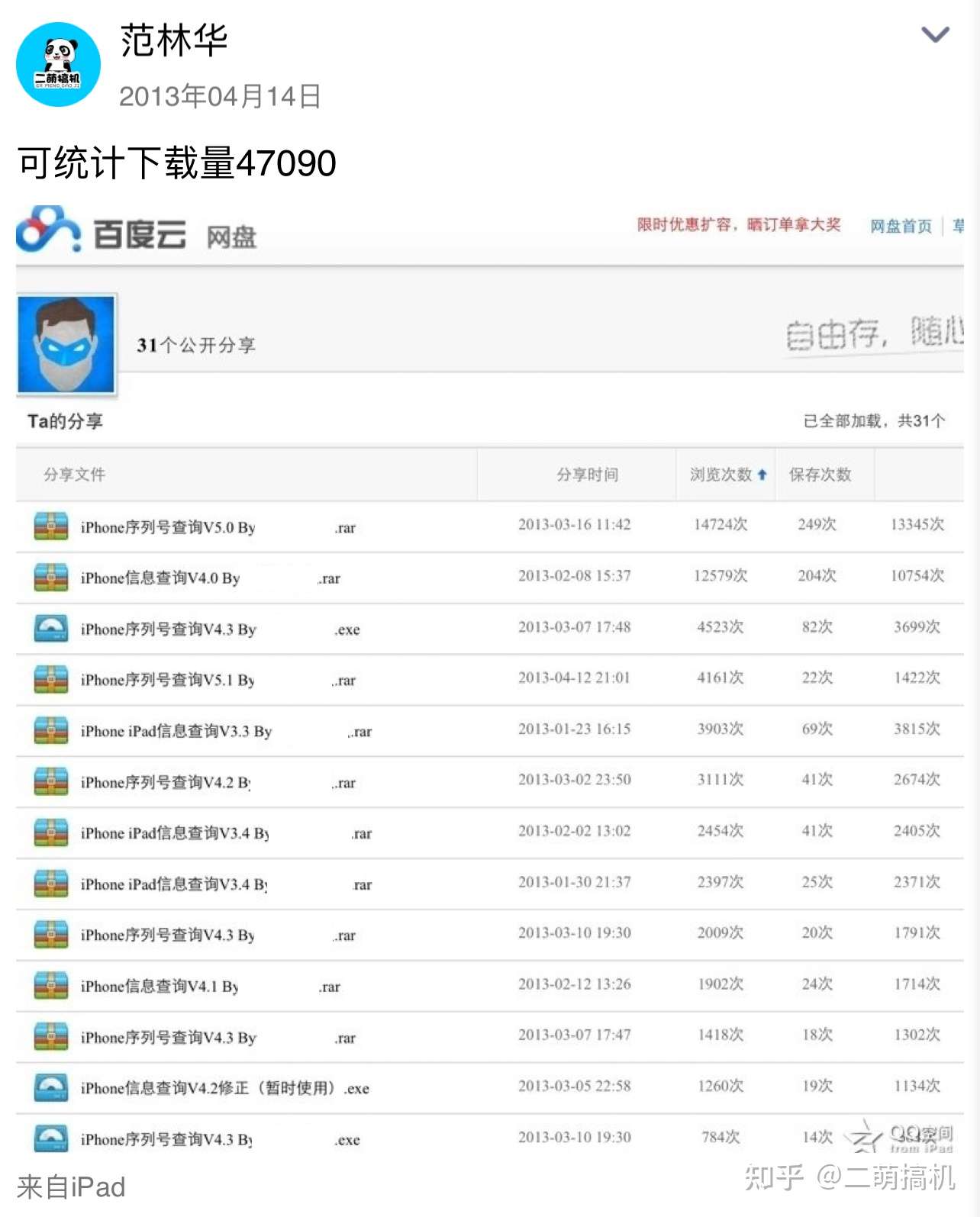Click rar icon of iPhone iPad信息查询V3.3
The height and width of the screenshot is (1217, 980).
point(51,730)
